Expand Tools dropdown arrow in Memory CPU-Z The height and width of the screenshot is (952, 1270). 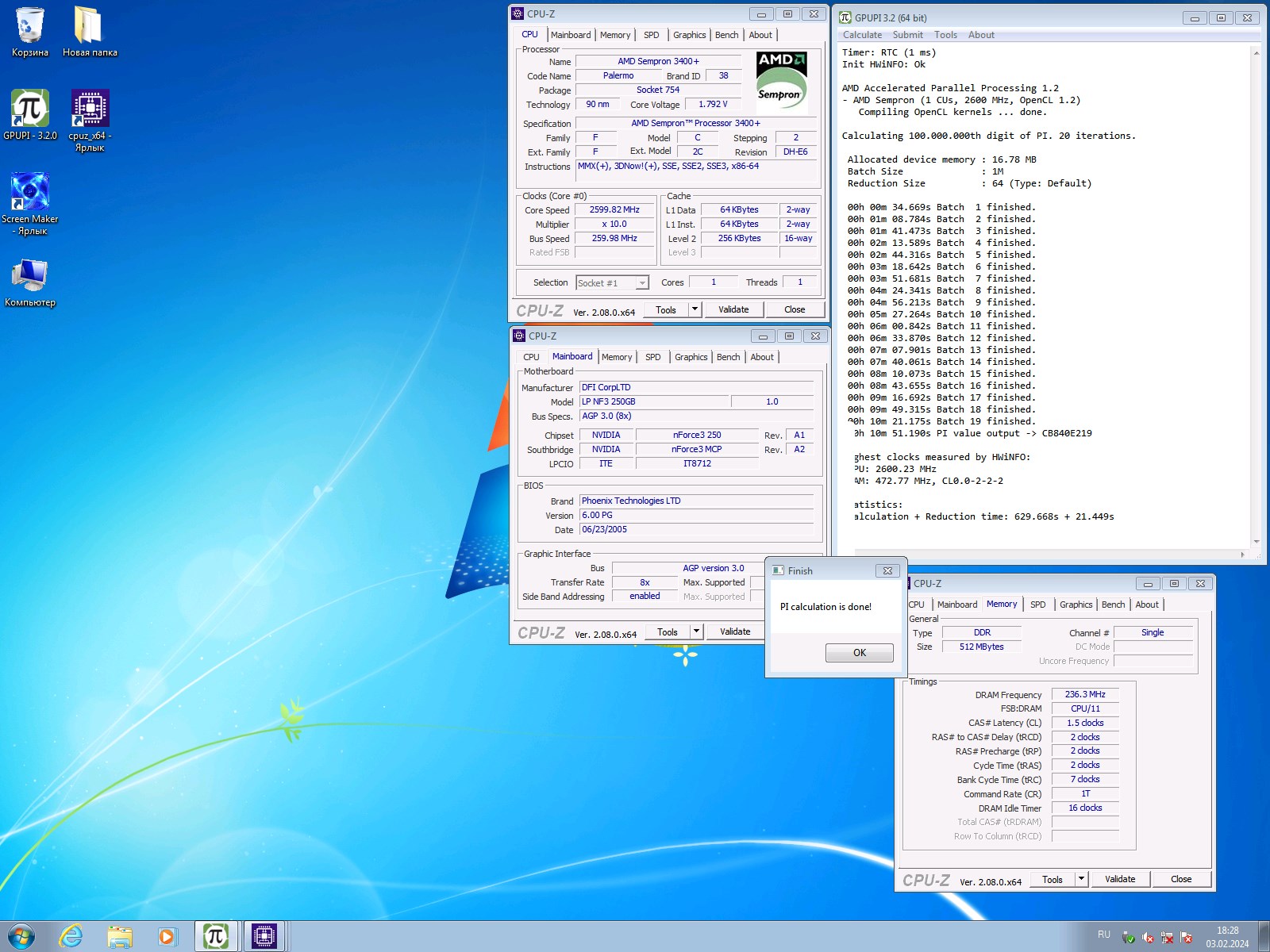click(1080, 879)
